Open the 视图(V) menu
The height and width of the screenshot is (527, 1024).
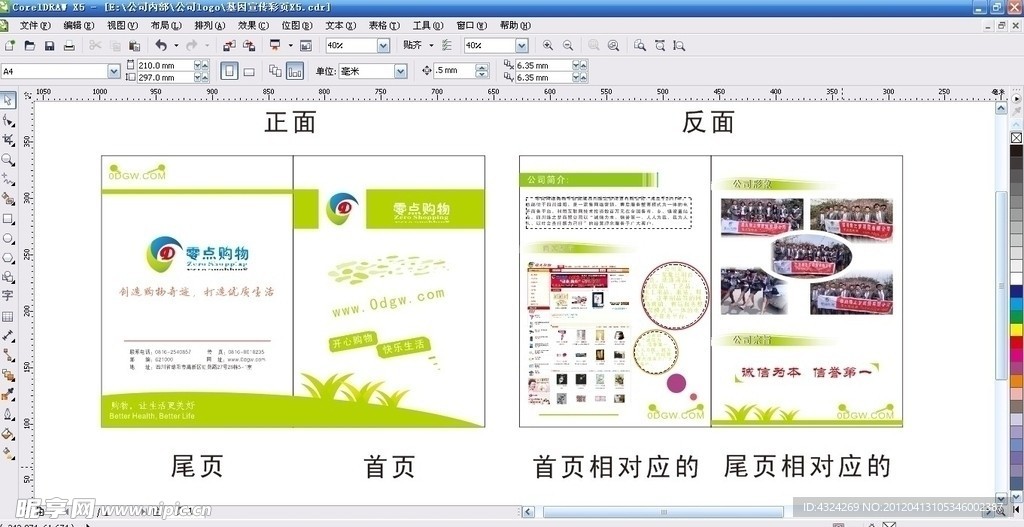[x=122, y=25]
